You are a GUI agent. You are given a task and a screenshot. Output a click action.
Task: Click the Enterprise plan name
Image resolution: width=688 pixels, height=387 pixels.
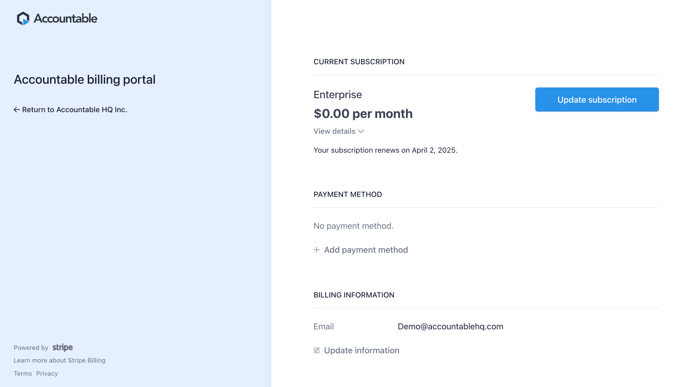point(337,94)
